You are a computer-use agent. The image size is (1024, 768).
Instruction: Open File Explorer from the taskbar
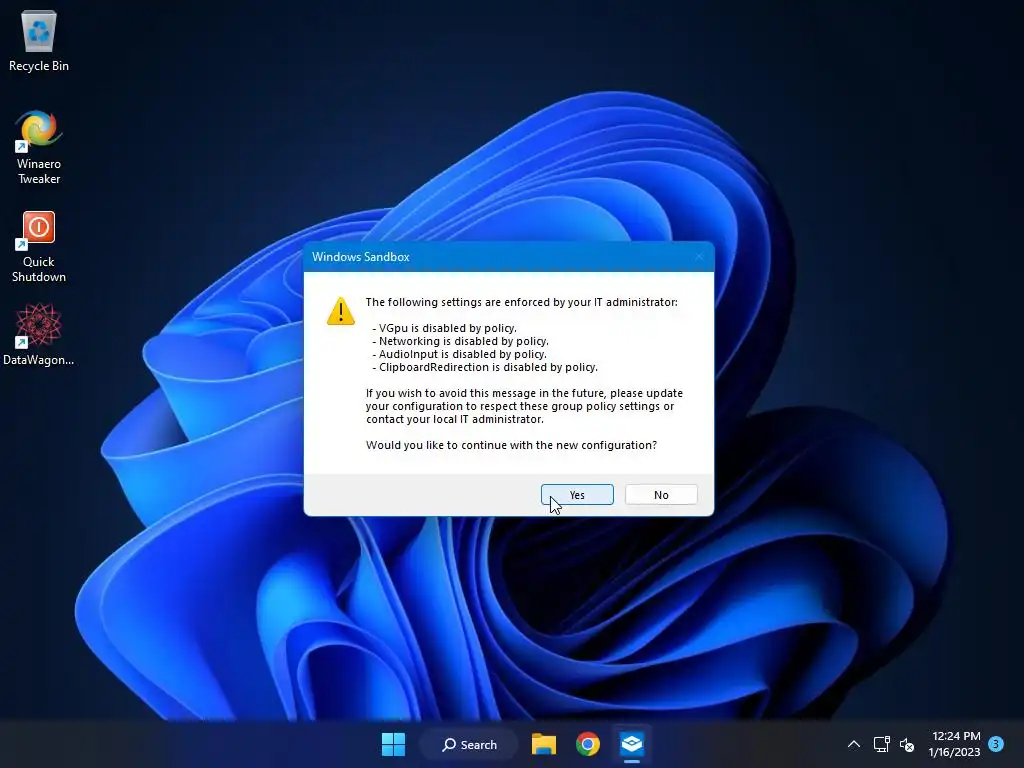coord(543,744)
